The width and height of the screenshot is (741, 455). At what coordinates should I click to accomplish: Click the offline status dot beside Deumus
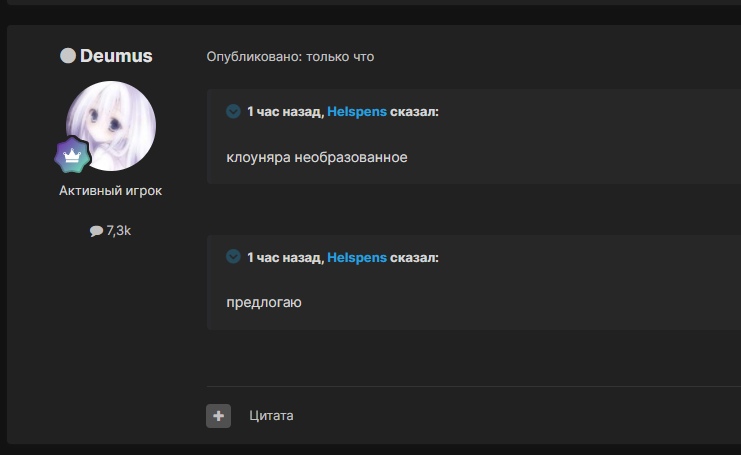pyautogui.click(x=68, y=56)
